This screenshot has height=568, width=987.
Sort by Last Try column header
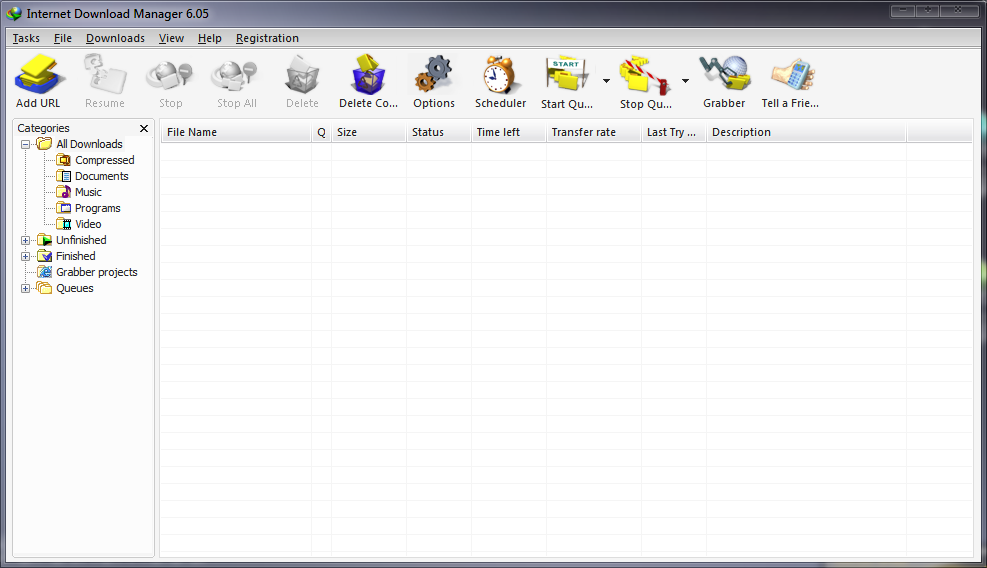tap(674, 132)
